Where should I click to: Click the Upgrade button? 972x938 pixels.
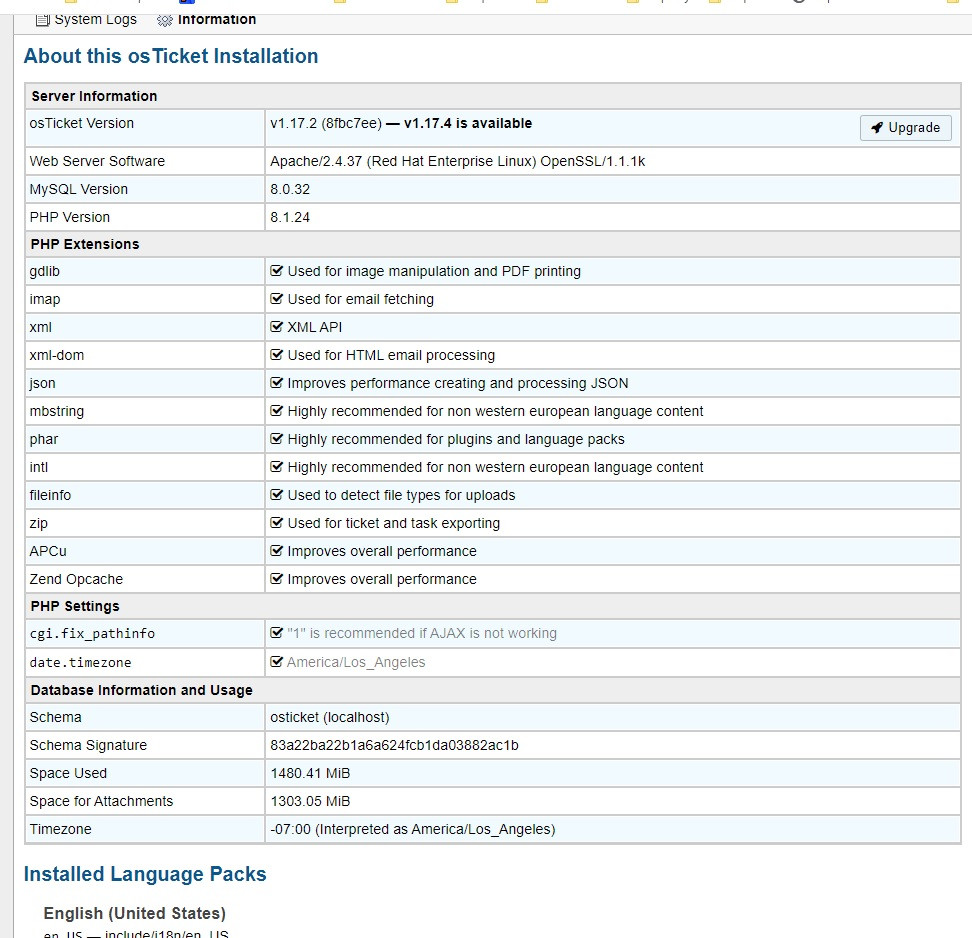coord(905,128)
